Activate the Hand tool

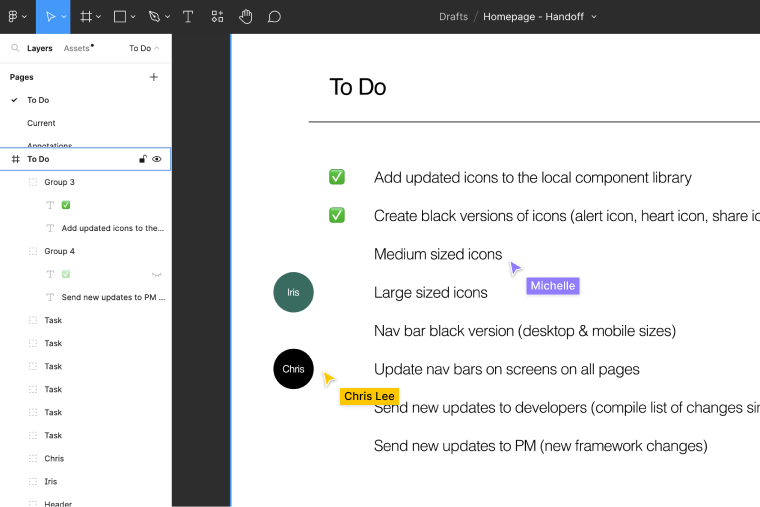246,17
